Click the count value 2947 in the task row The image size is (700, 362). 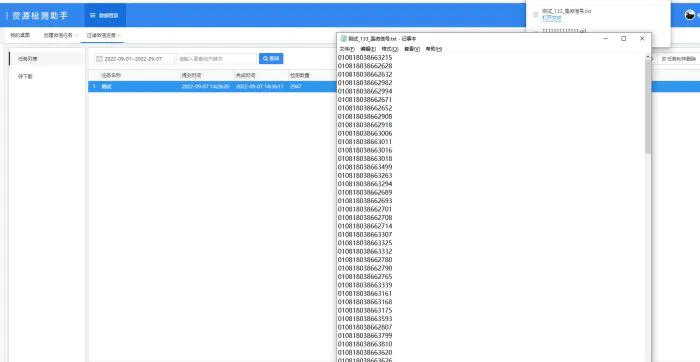[296, 86]
